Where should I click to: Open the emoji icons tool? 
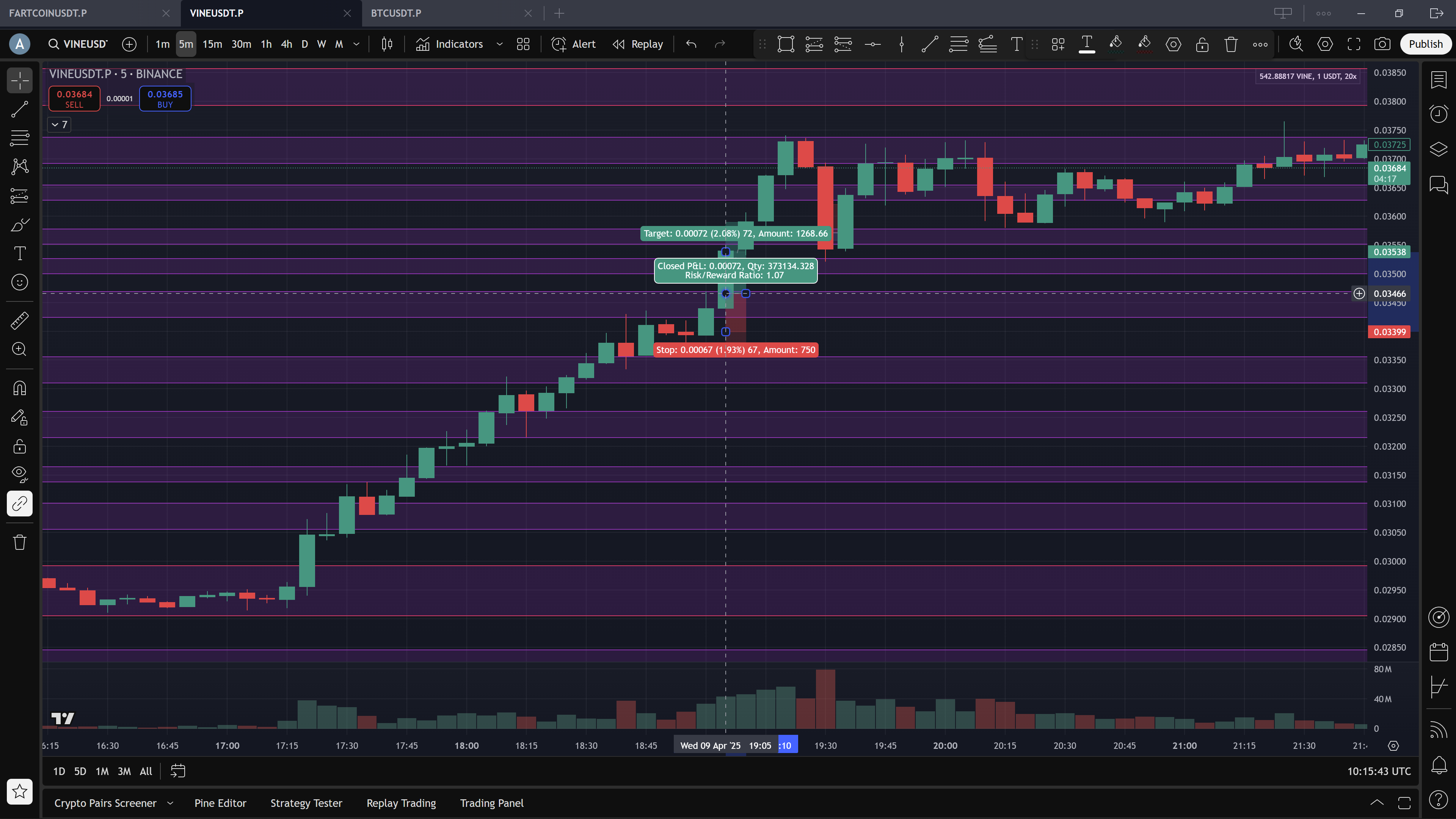click(19, 282)
